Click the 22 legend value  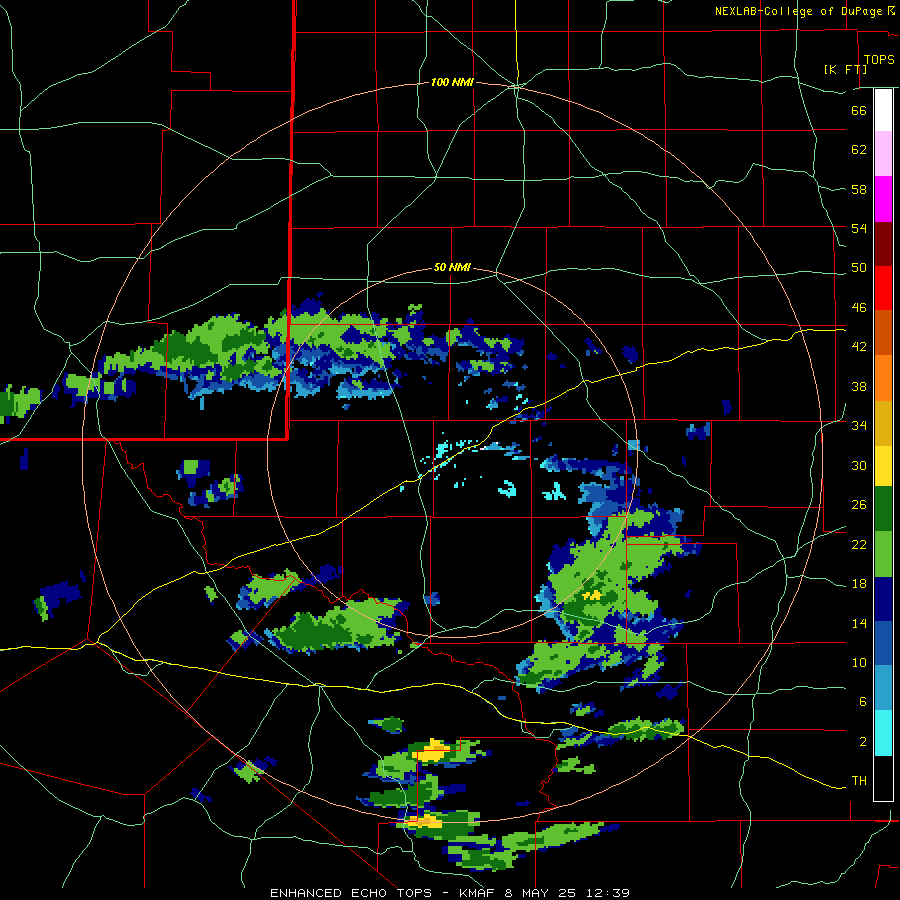pyautogui.click(x=859, y=545)
